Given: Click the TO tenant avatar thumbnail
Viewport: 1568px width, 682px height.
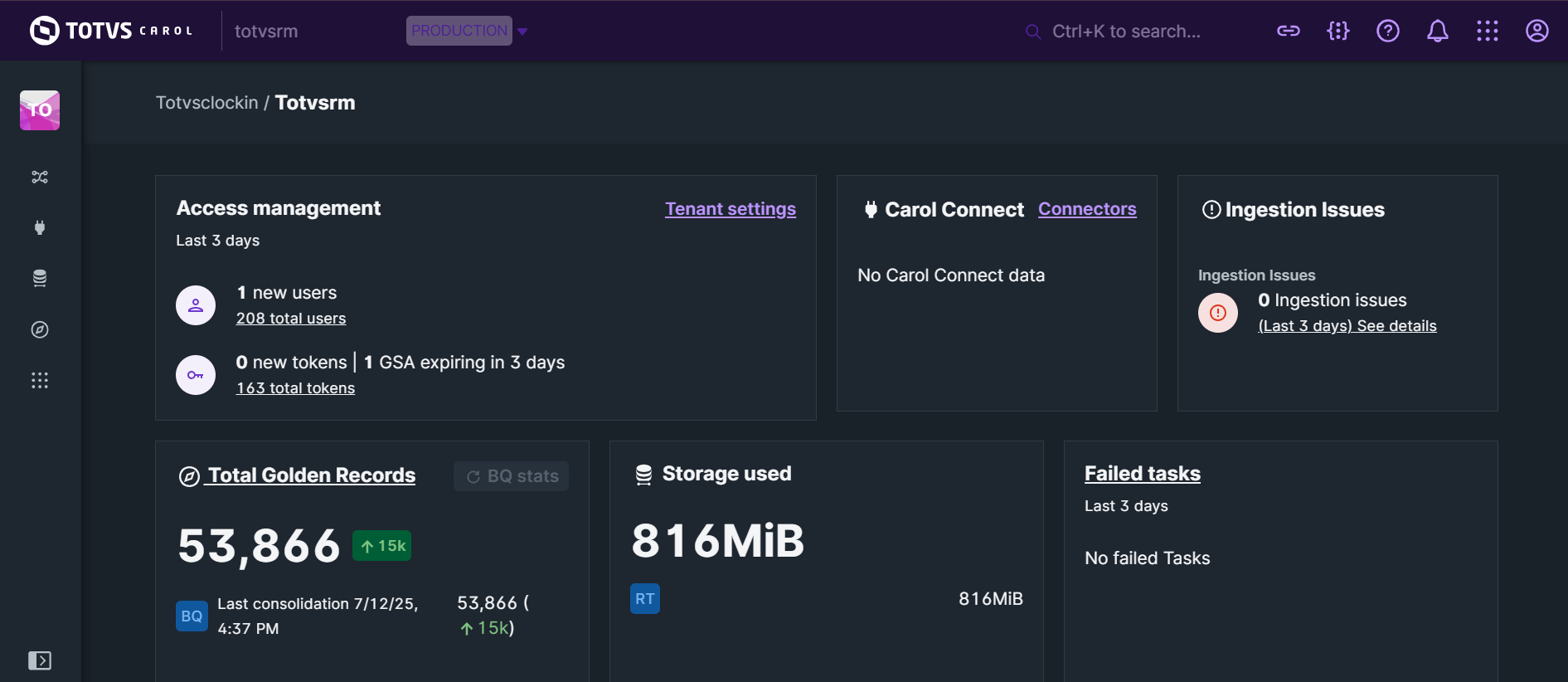Looking at the screenshot, I should (40, 110).
